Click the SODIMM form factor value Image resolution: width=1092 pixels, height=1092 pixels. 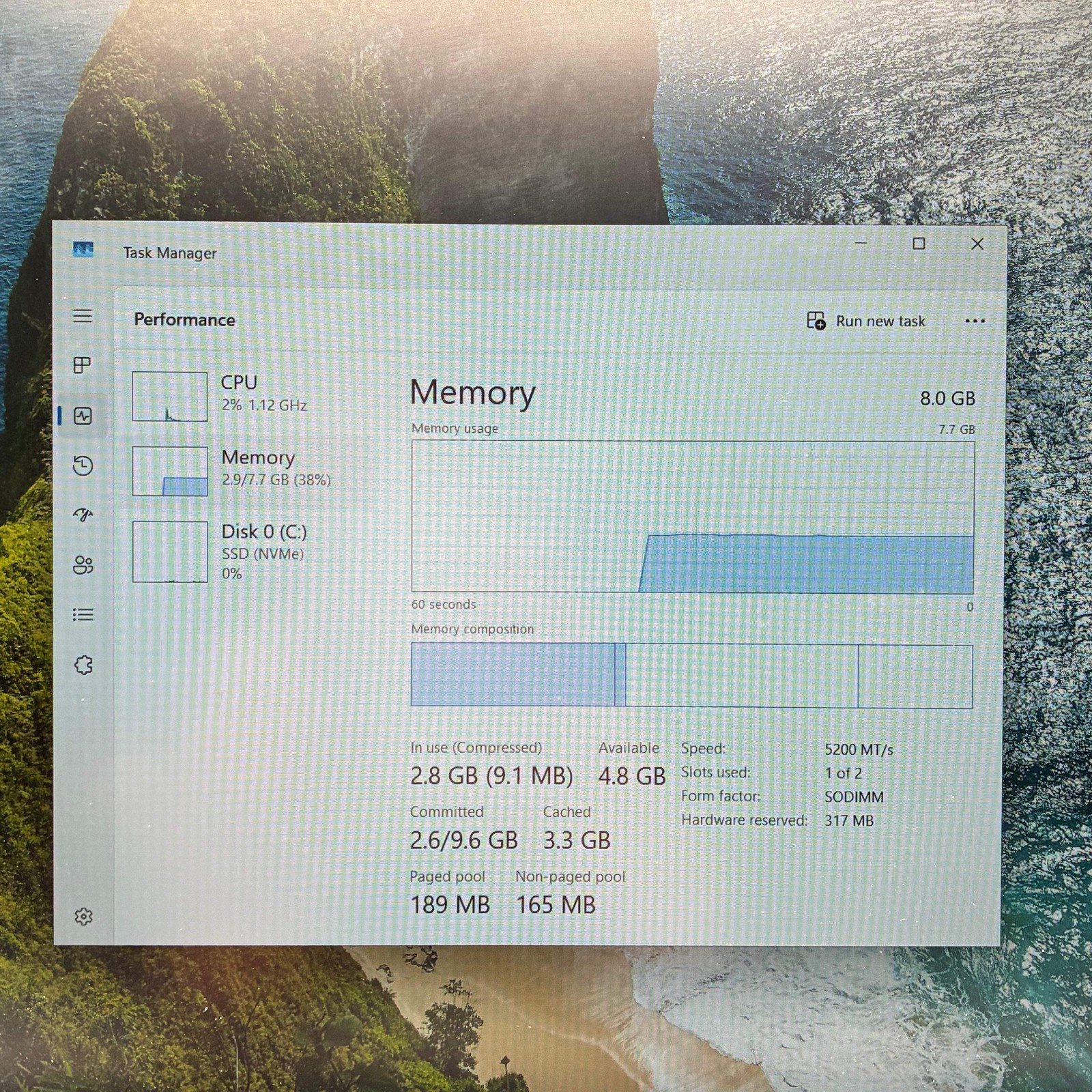tap(854, 797)
